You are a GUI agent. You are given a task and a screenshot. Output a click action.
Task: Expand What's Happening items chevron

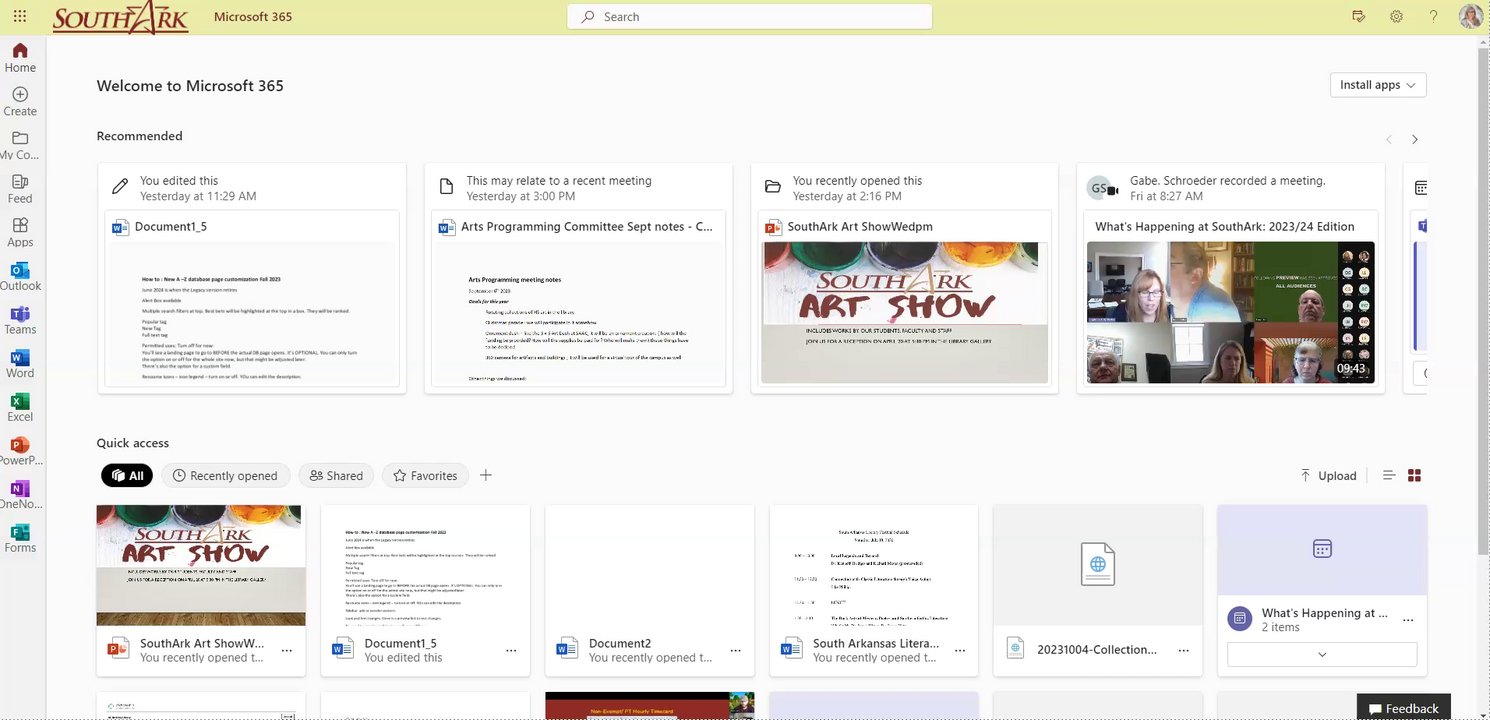pyautogui.click(x=1322, y=654)
